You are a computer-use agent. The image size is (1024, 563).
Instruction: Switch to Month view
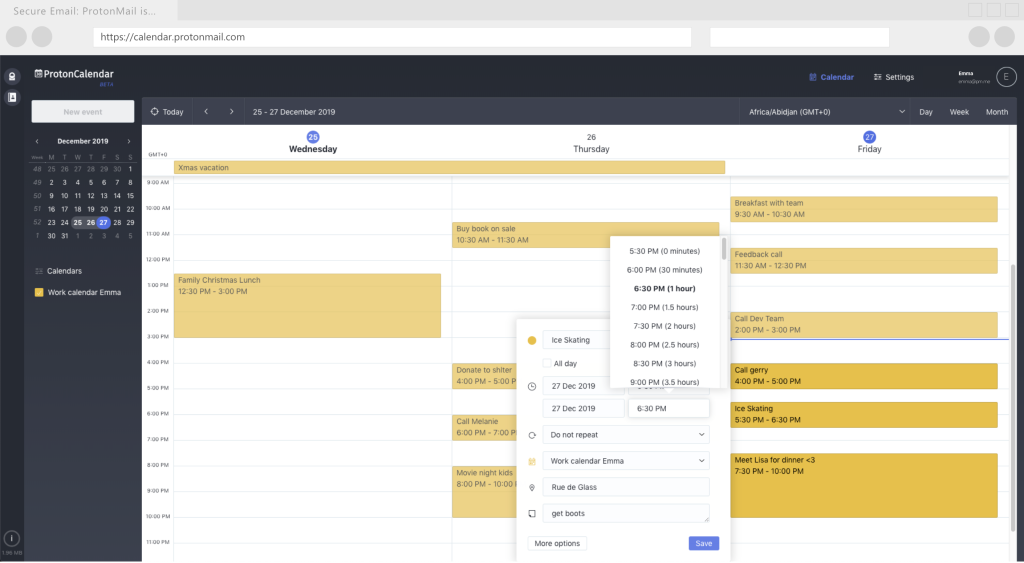996,112
